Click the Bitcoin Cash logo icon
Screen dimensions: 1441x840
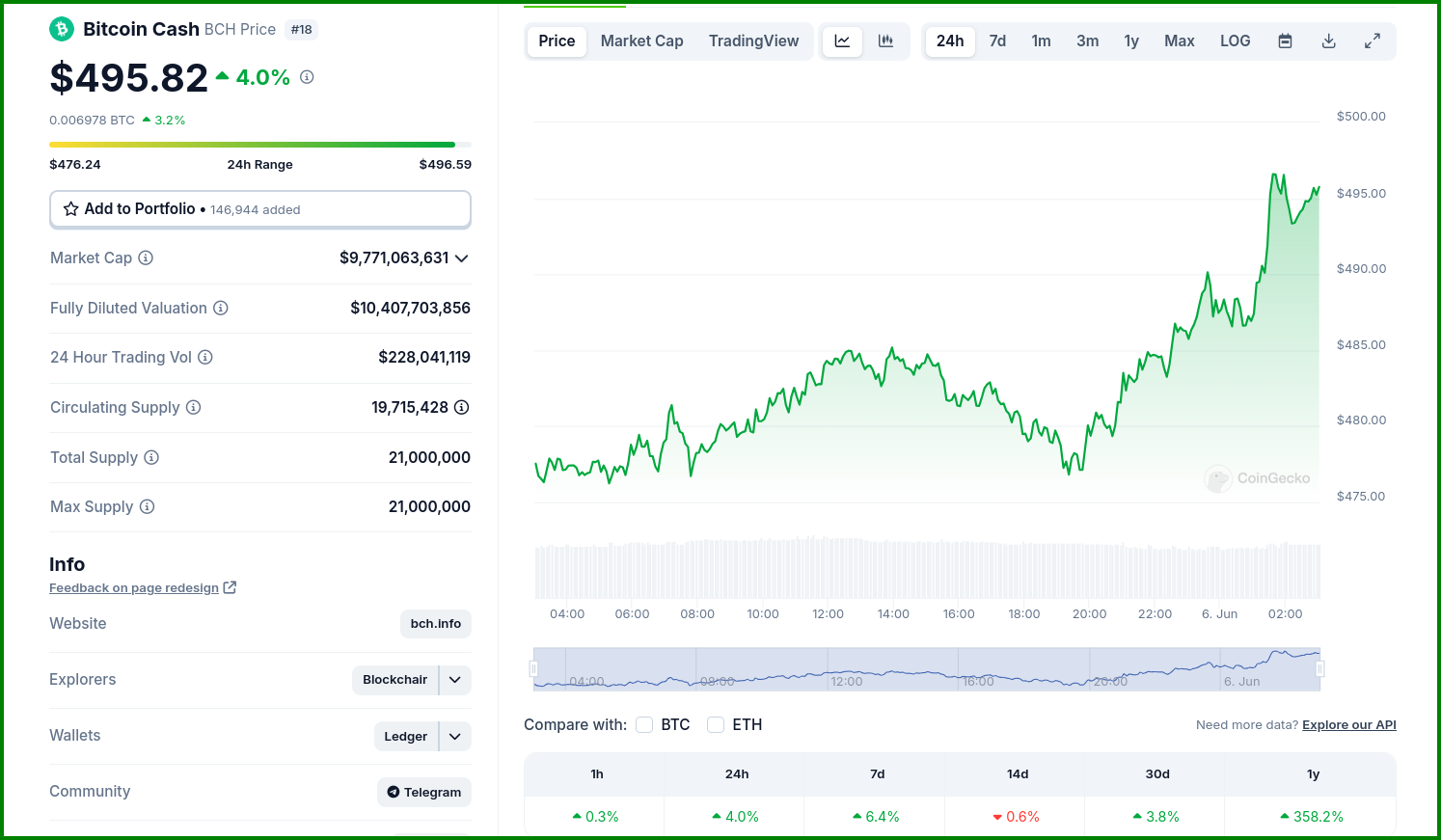(x=62, y=29)
